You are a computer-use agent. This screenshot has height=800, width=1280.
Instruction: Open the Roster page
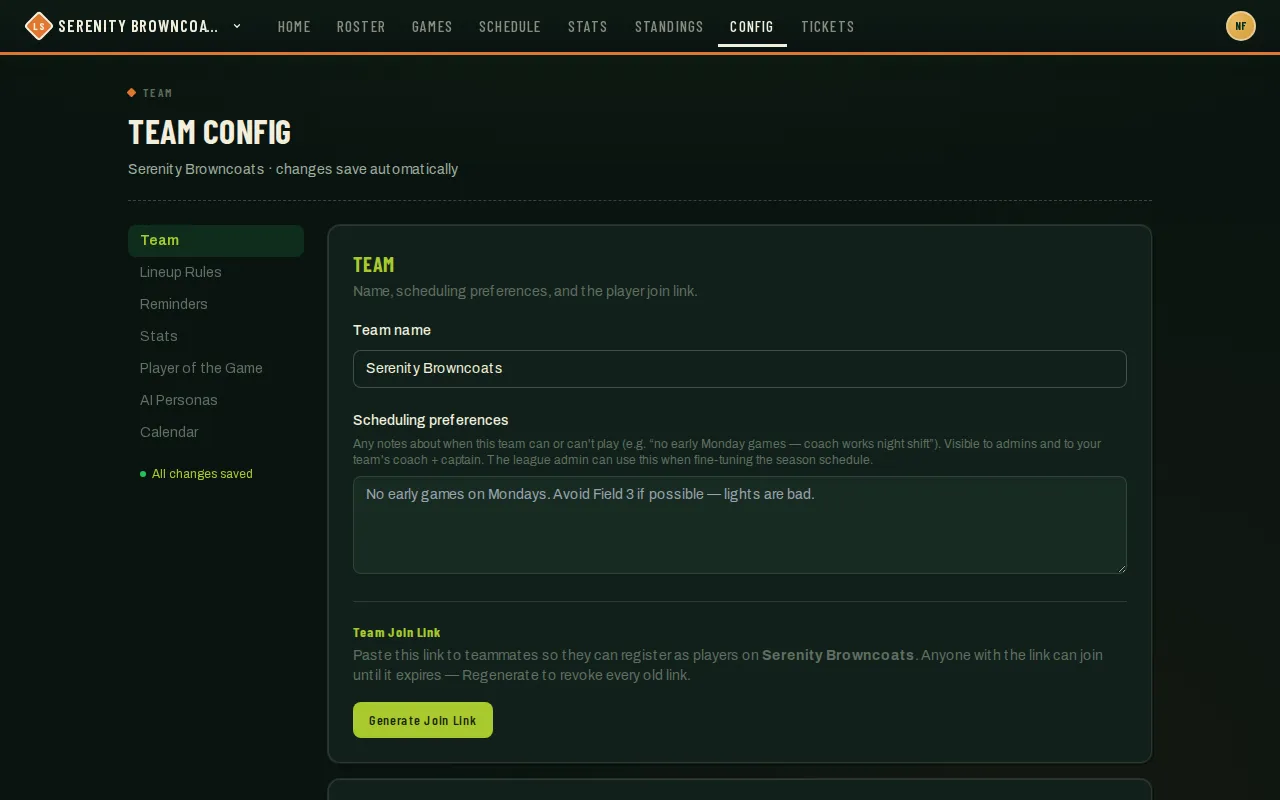pyautogui.click(x=361, y=27)
